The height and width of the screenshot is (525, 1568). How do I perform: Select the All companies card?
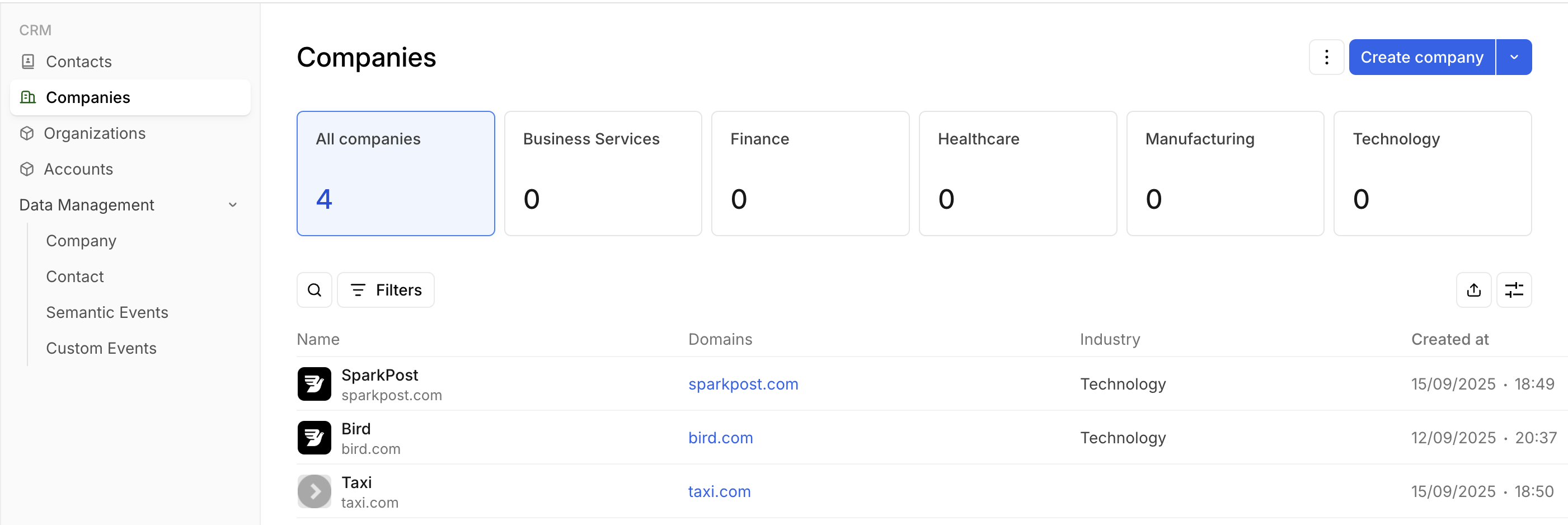click(396, 173)
